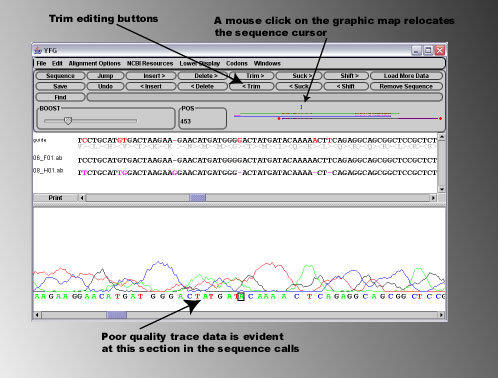Click the up arrow of alignment vertical scrollbar
Viewport: 498px width, 378px height.
pos(441,137)
